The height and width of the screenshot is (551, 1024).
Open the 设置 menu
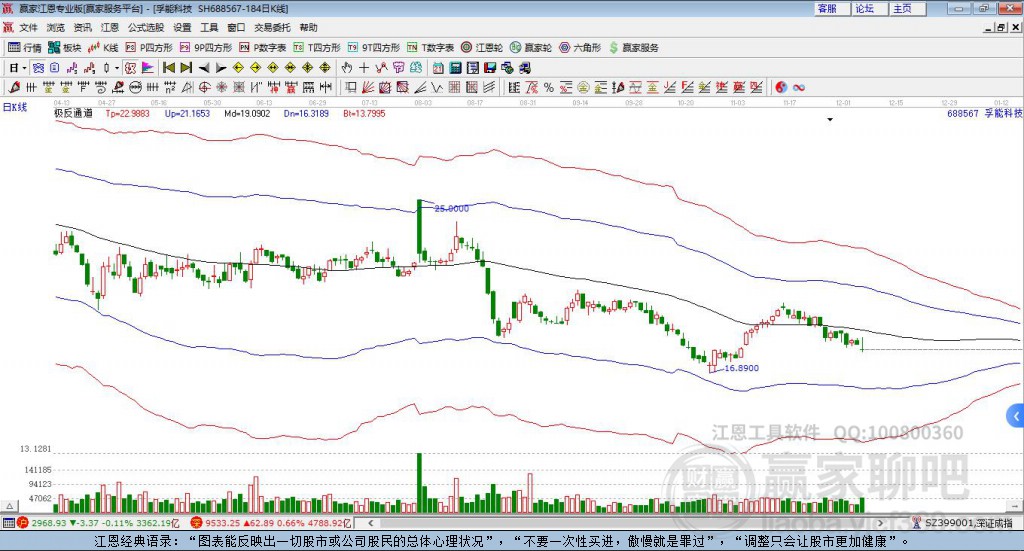click(182, 27)
